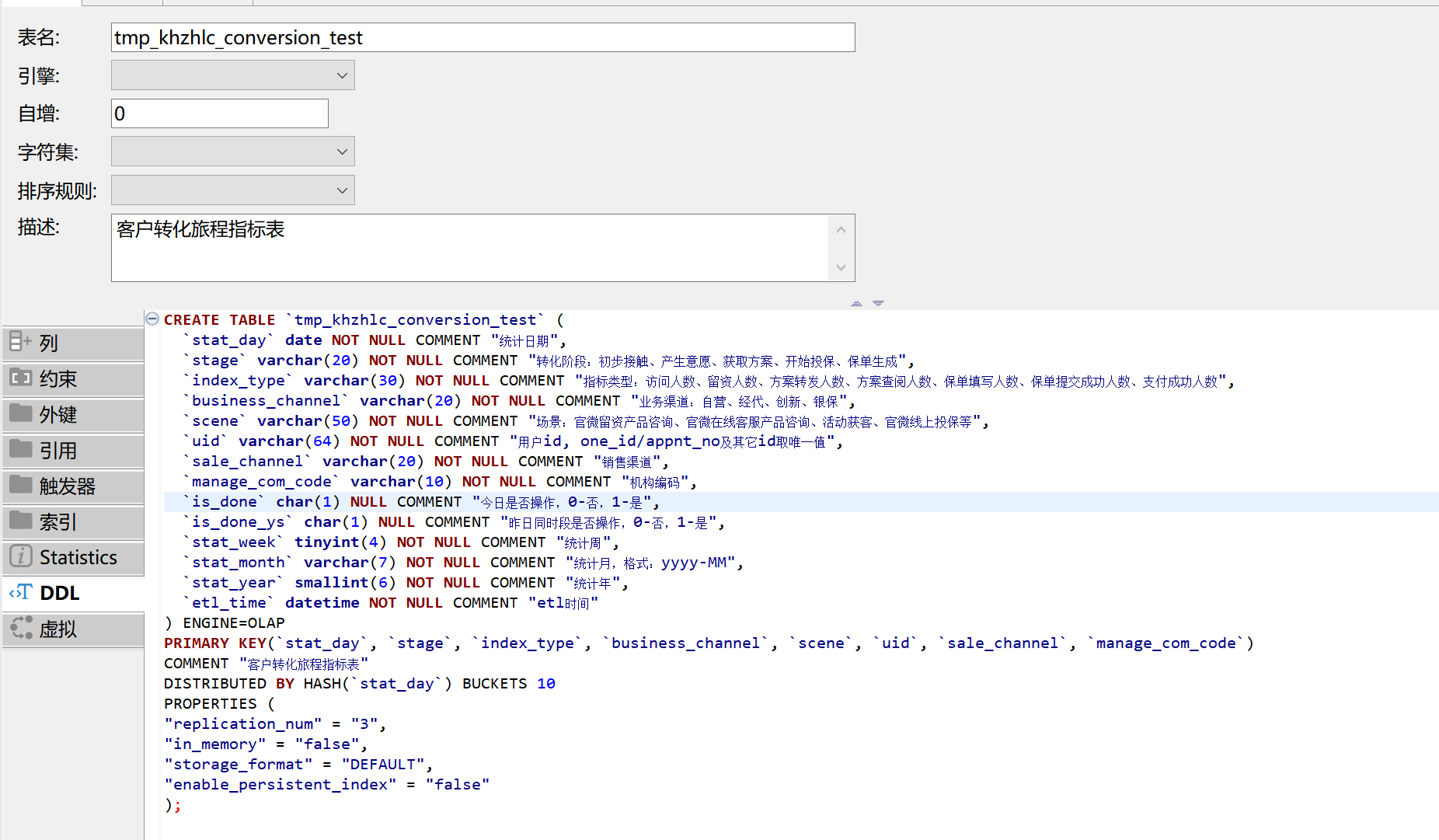Image resolution: width=1439 pixels, height=840 pixels.
Task: Click the foreign keys (外键) folder icon
Action: (20, 413)
